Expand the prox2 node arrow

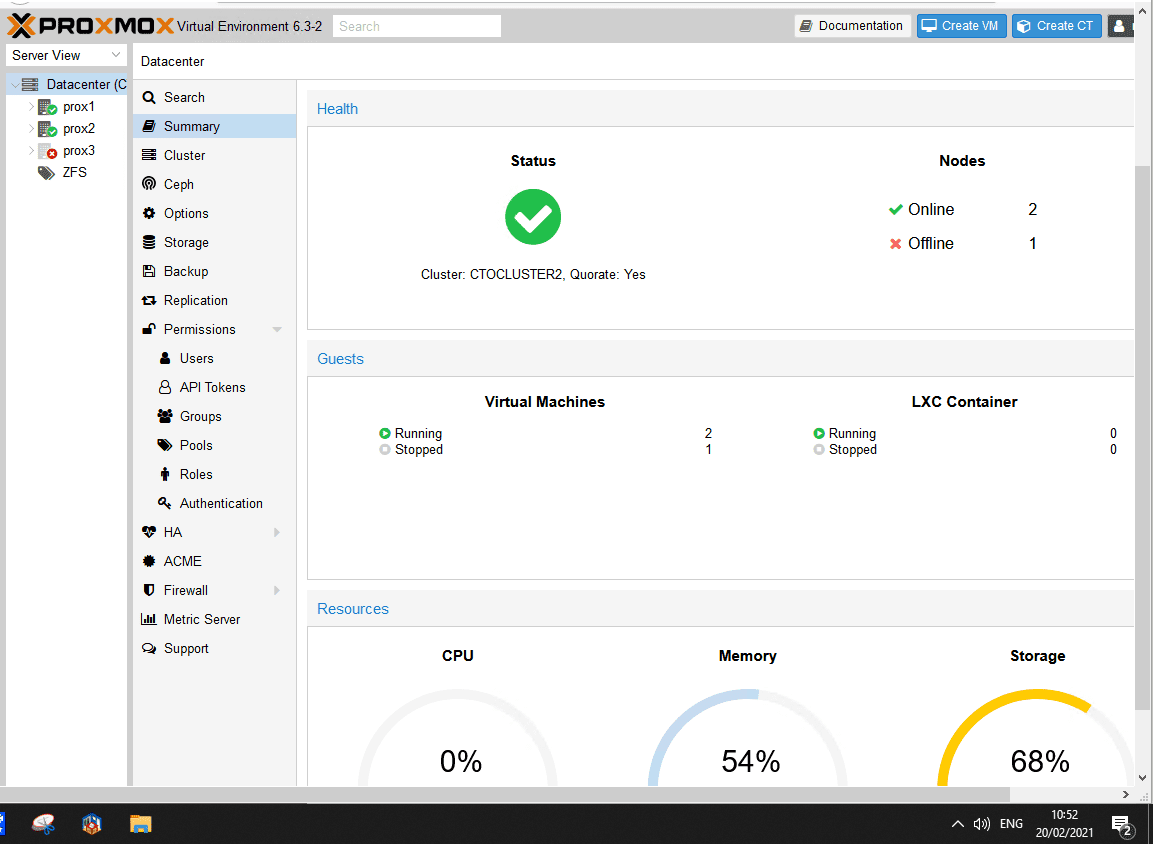[x=32, y=129]
